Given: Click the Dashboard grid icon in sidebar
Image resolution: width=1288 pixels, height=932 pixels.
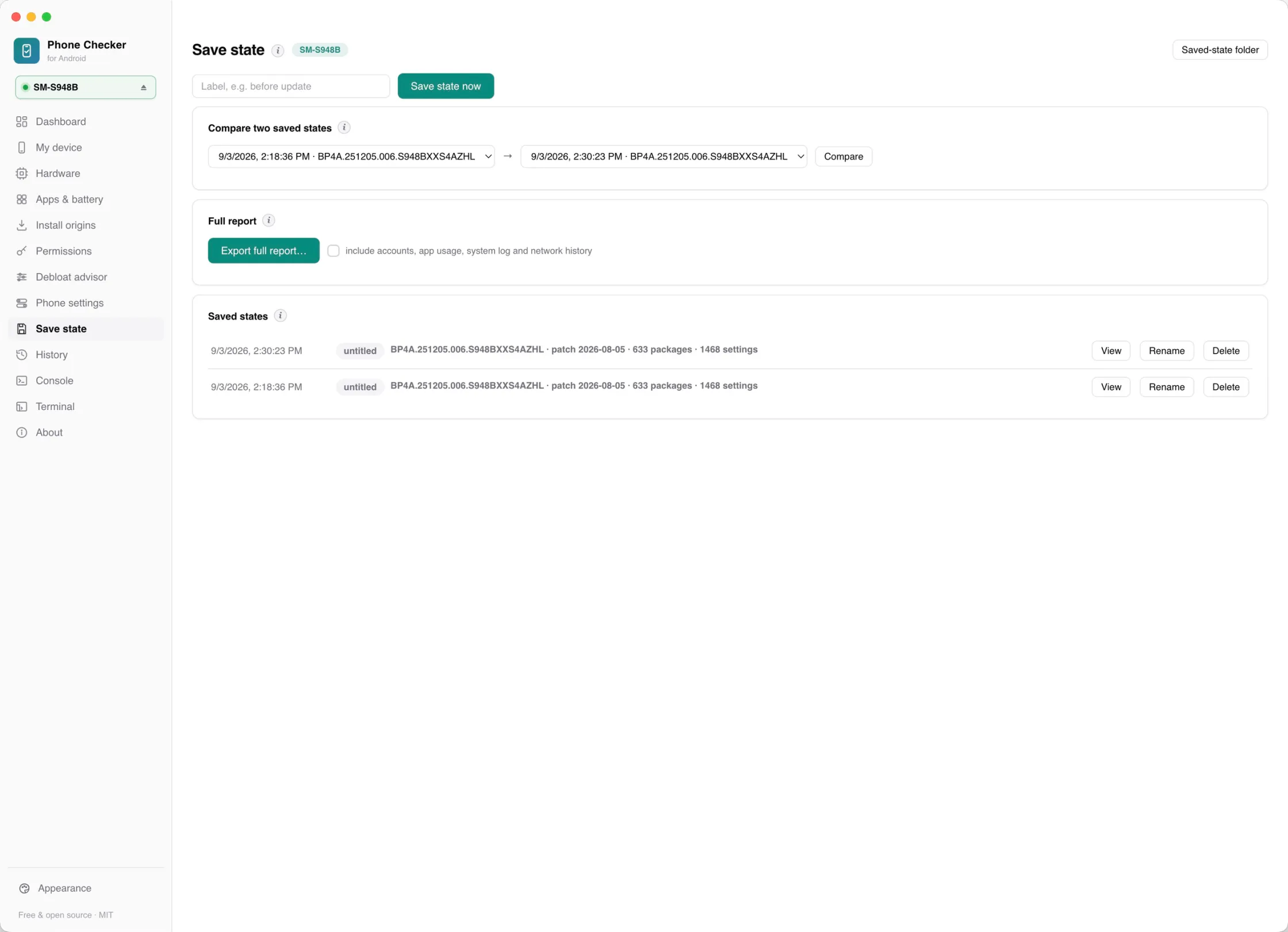Looking at the screenshot, I should coord(22,121).
